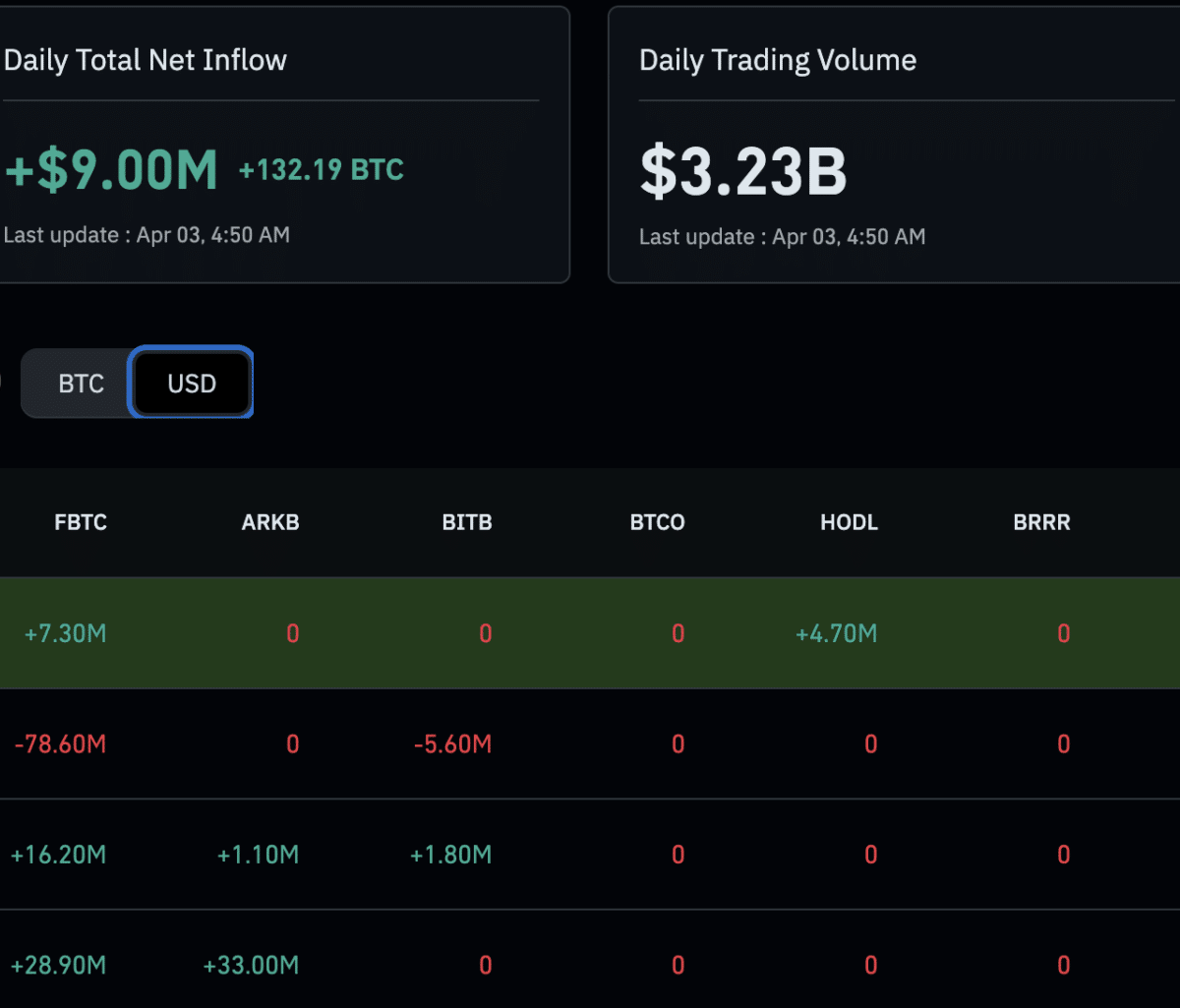The width and height of the screenshot is (1180, 1008).
Task: Click the $3.23B trading volume value
Action: 743,170
